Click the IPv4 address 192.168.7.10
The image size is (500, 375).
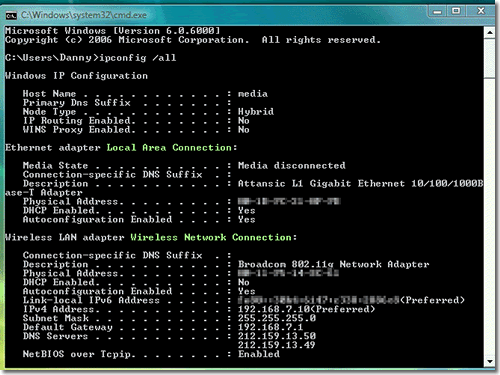(274, 309)
